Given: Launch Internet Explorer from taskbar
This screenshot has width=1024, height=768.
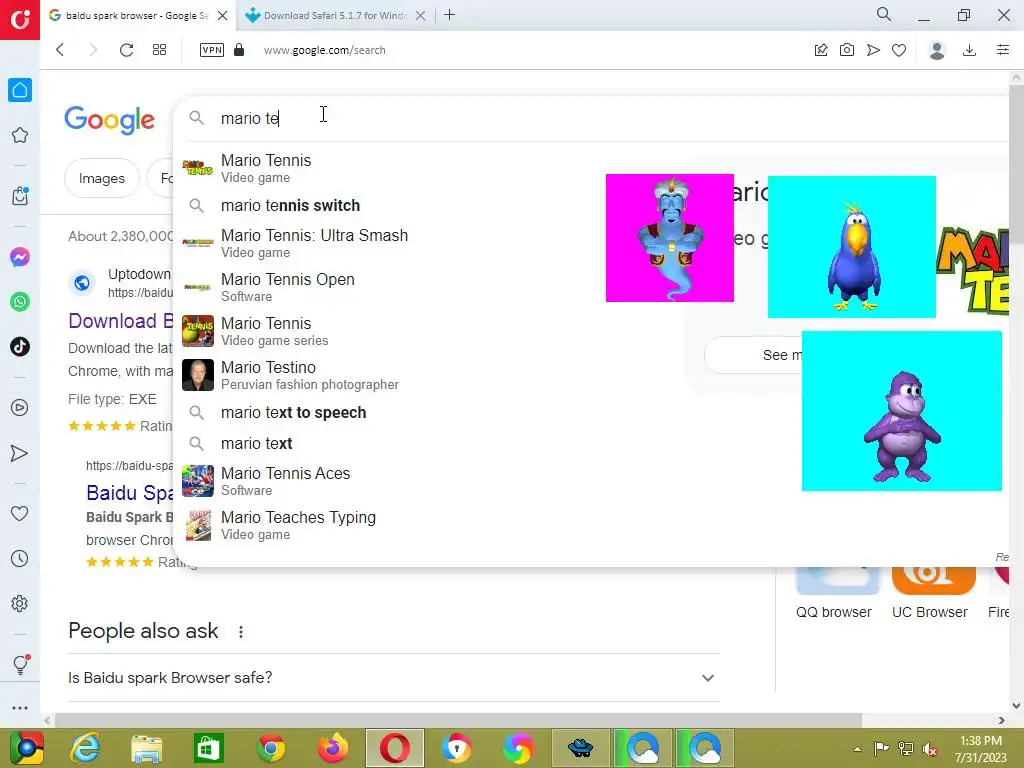Looking at the screenshot, I should pyautogui.click(x=86, y=748).
